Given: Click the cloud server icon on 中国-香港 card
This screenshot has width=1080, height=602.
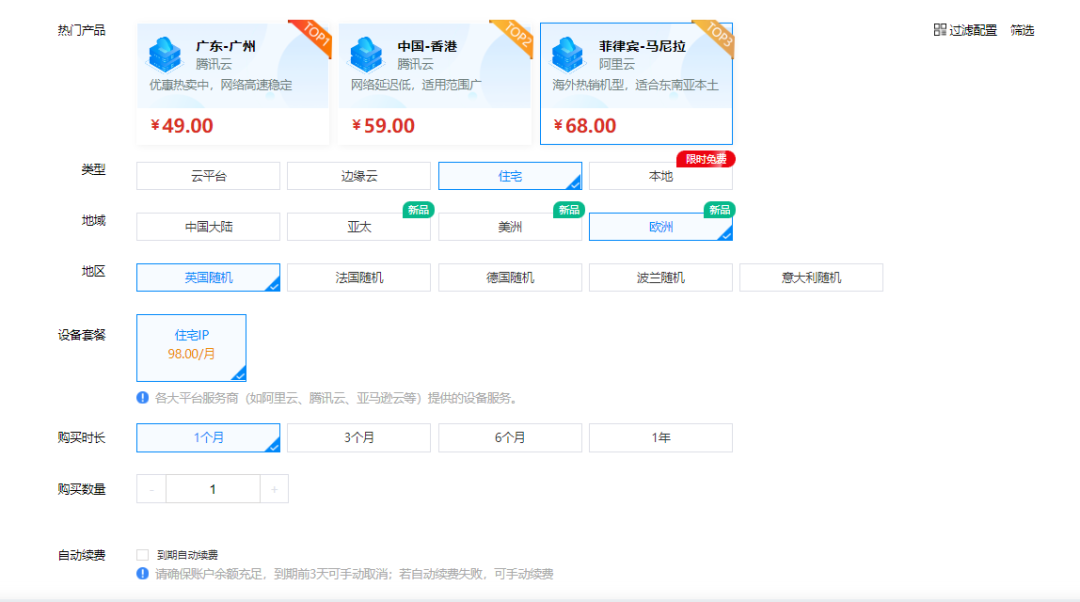Looking at the screenshot, I should coord(367,55).
